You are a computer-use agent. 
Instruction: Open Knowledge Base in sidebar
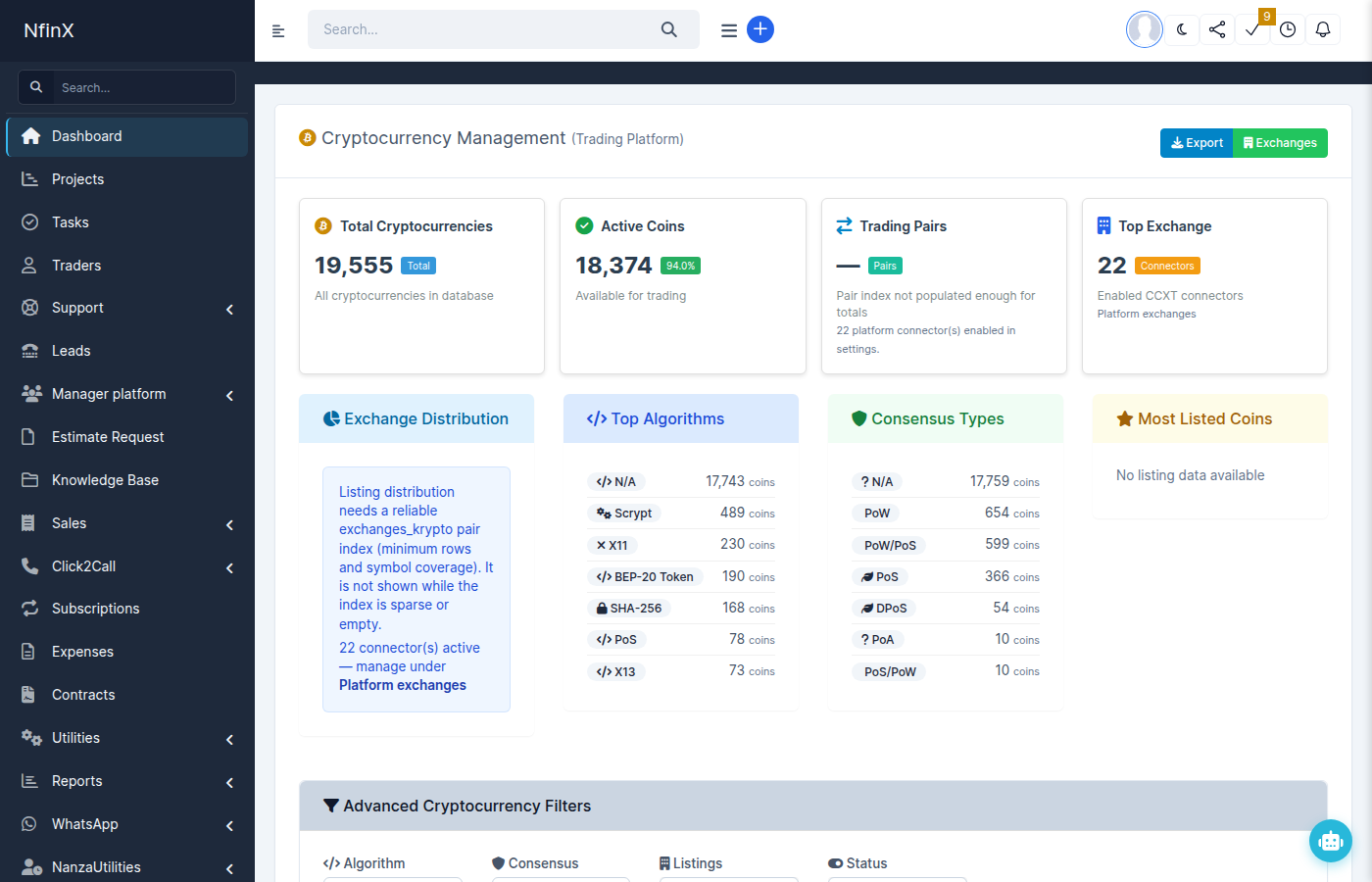pyautogui.click(x=126, y=480)
